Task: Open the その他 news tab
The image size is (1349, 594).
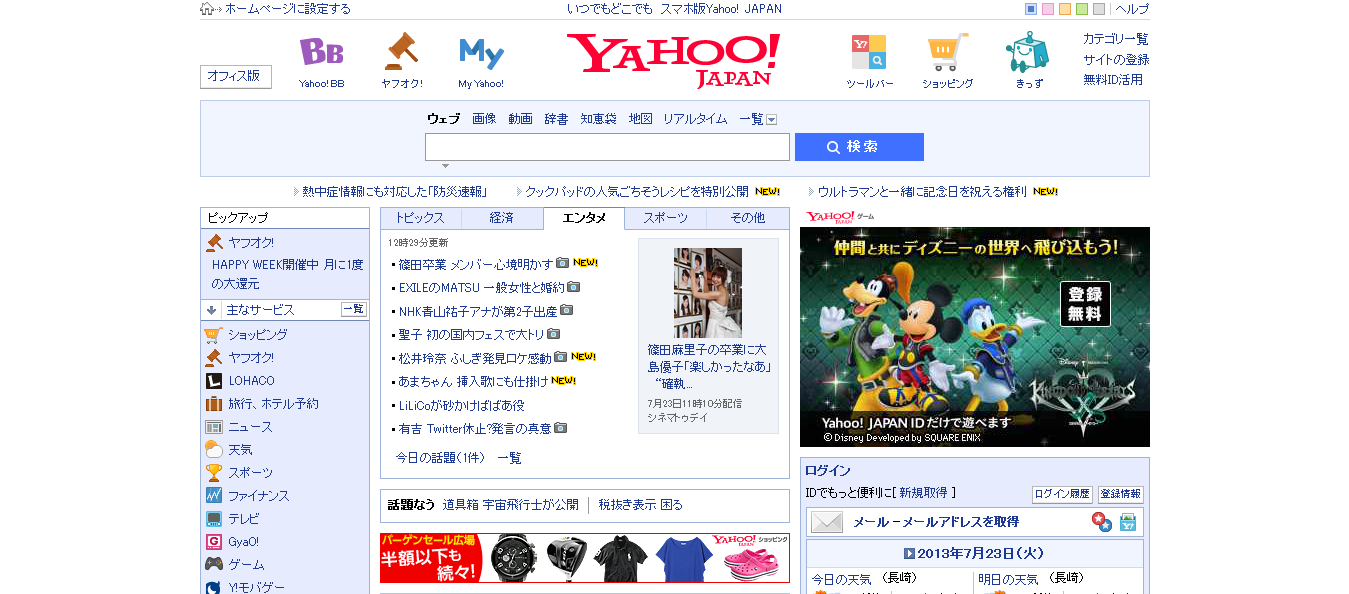Action: 747,218
